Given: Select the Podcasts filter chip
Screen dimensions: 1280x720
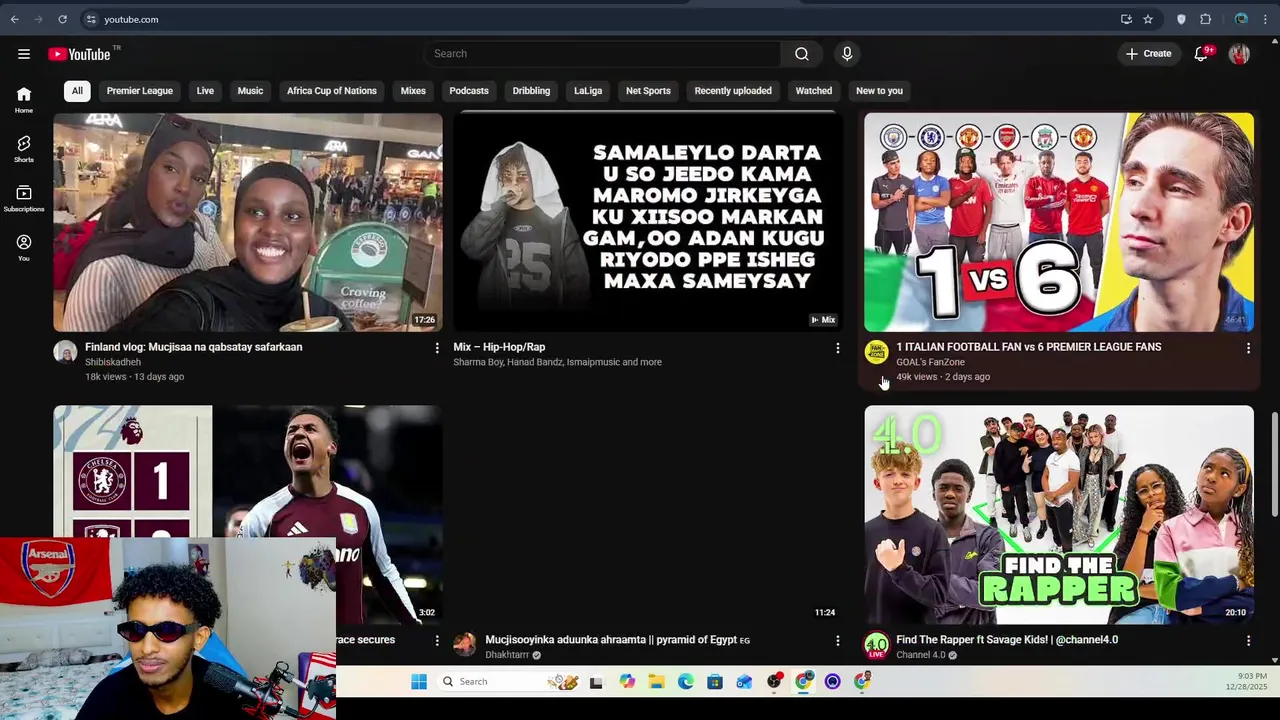Looking at the screenshot, I should [x=469, y=91].
